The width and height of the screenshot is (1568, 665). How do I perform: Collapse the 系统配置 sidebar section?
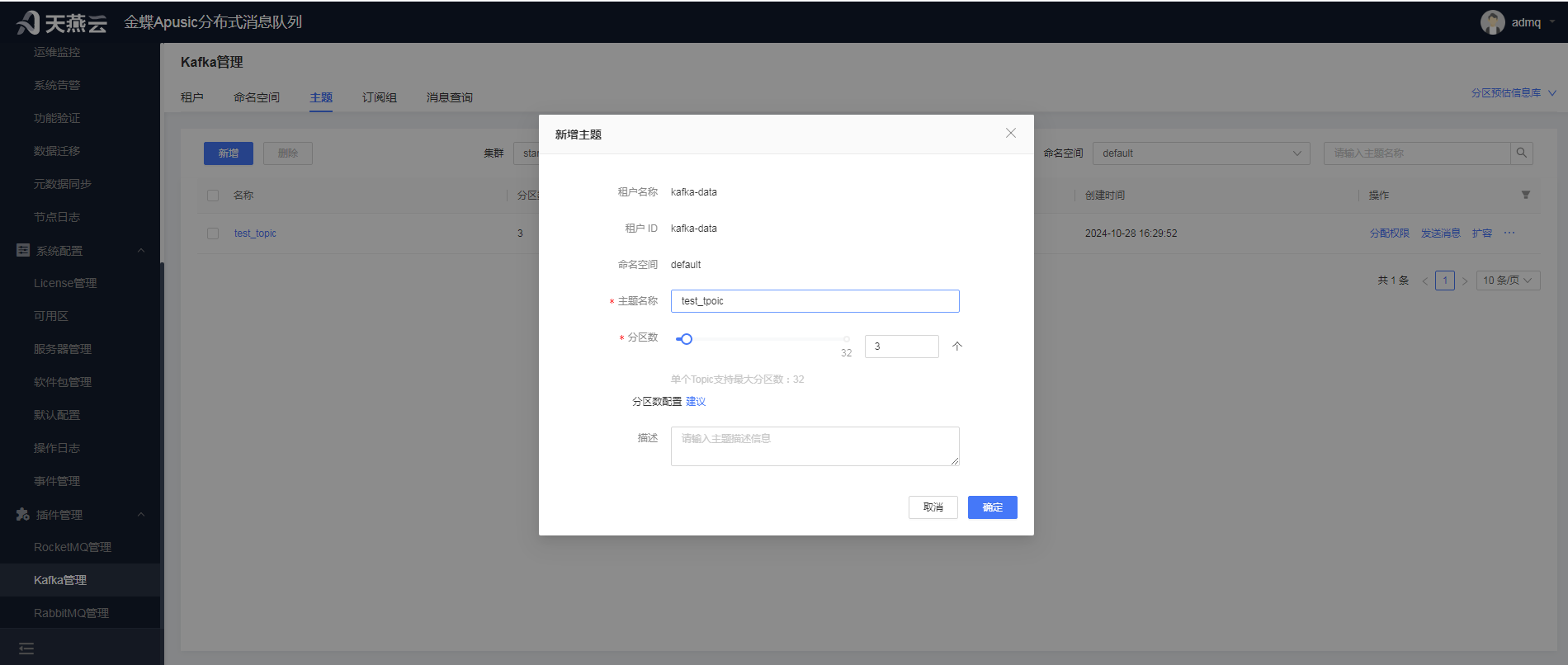pos(141,251)
